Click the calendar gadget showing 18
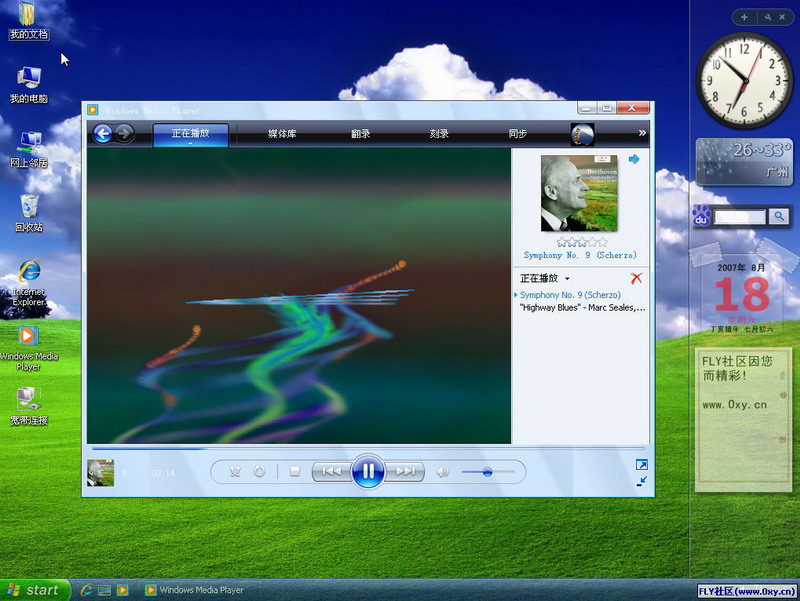Image resolution: width=800 pixels, height=601 pixels. pos(742,295)
